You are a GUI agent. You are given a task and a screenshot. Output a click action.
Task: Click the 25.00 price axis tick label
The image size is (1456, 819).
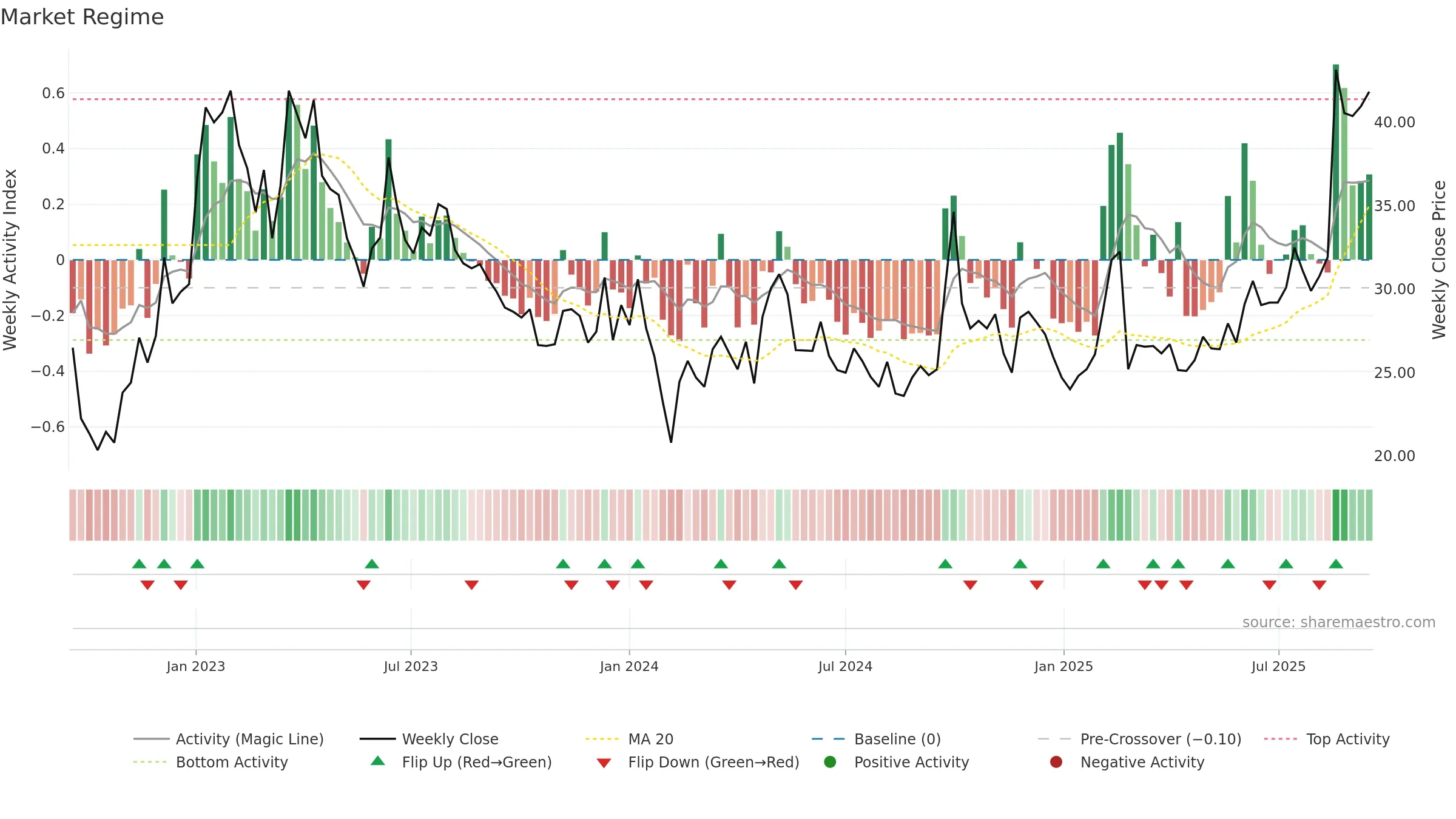click(x=1395, y=372)
